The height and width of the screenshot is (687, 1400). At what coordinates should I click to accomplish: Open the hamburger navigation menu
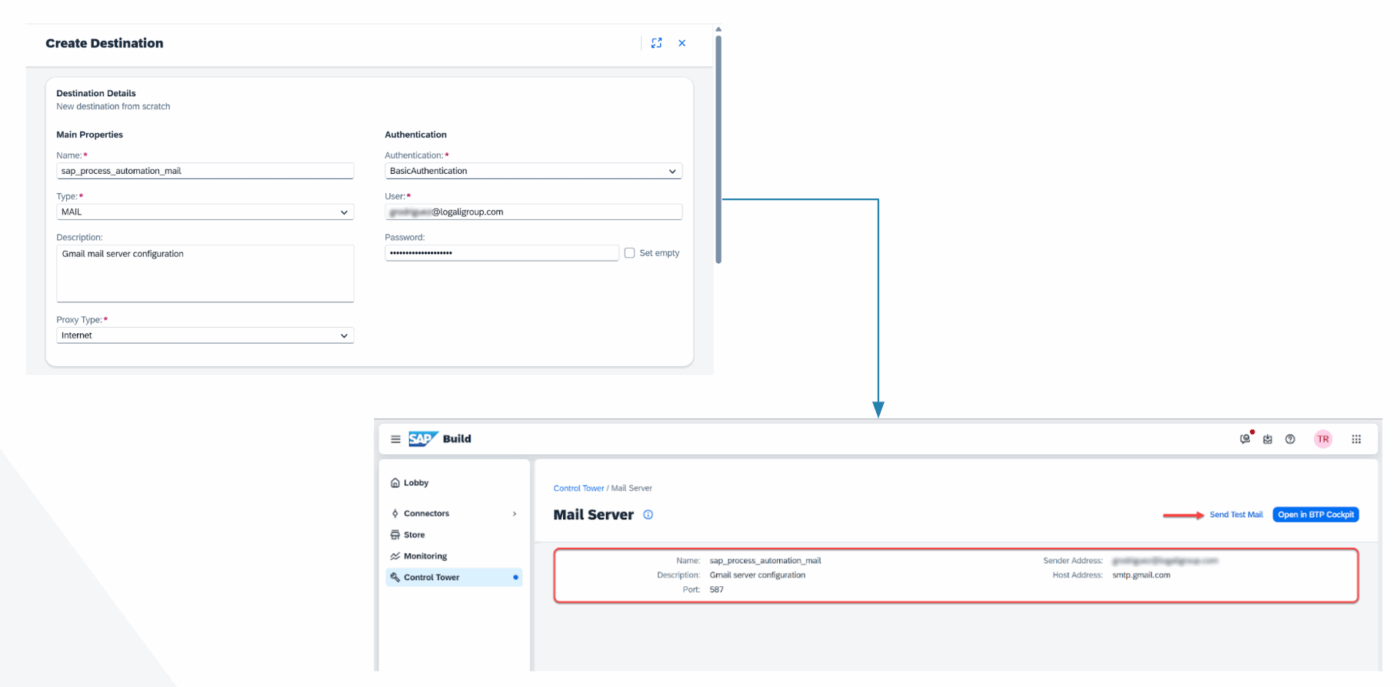(395, 439)
